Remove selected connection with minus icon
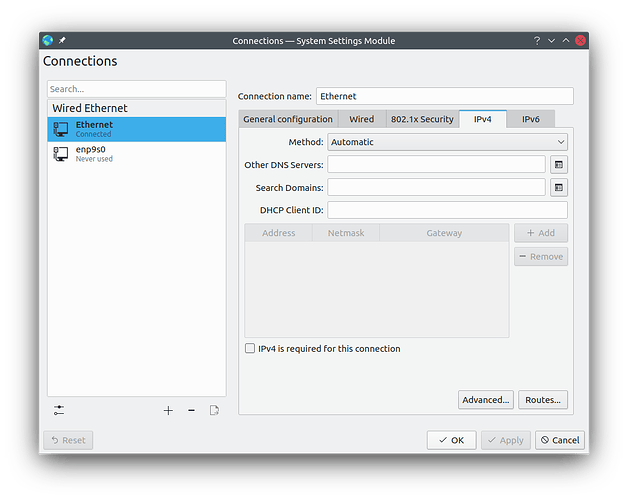 (x=191, y=410)
